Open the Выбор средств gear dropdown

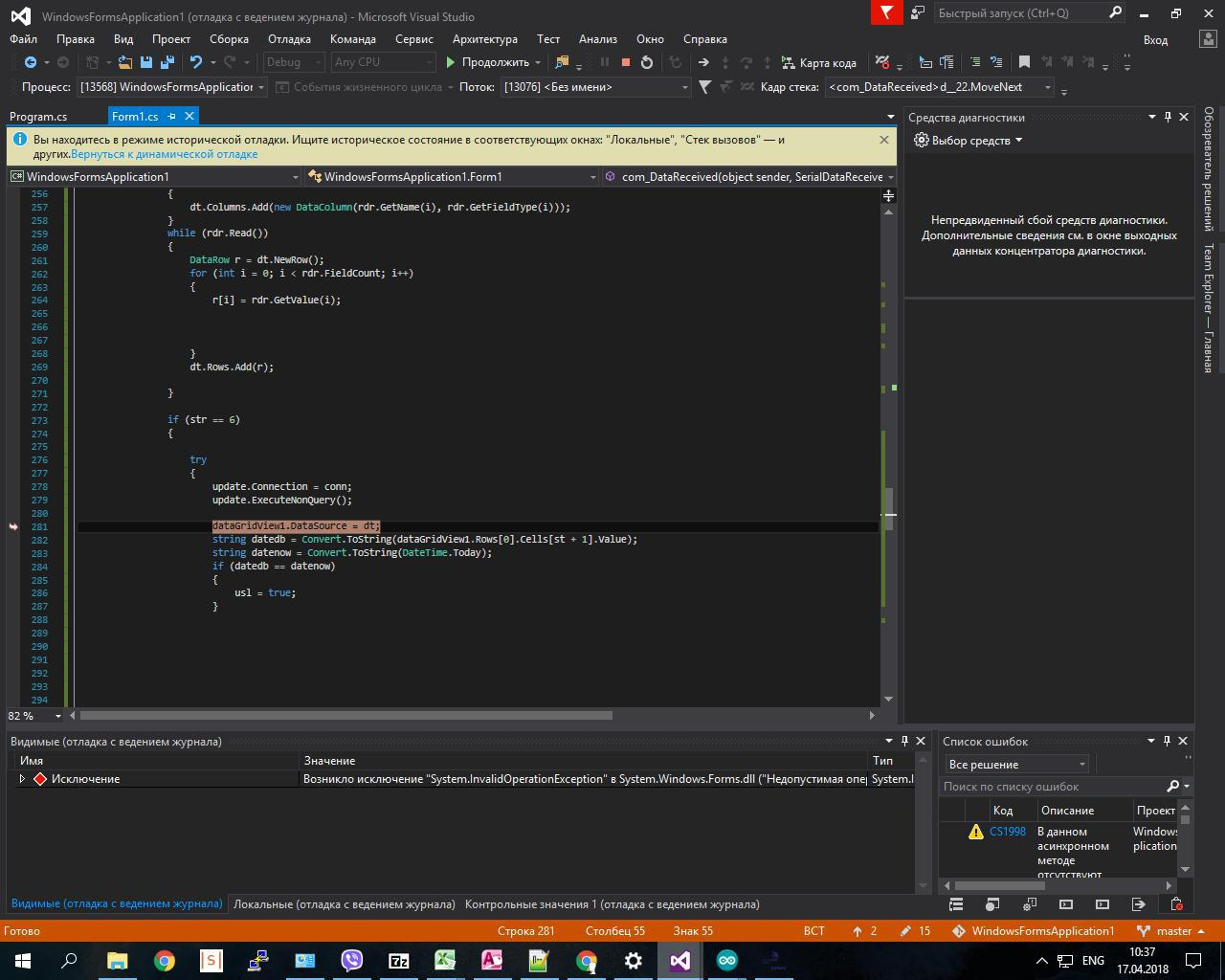pyautogui.click(x=969, y=141)
